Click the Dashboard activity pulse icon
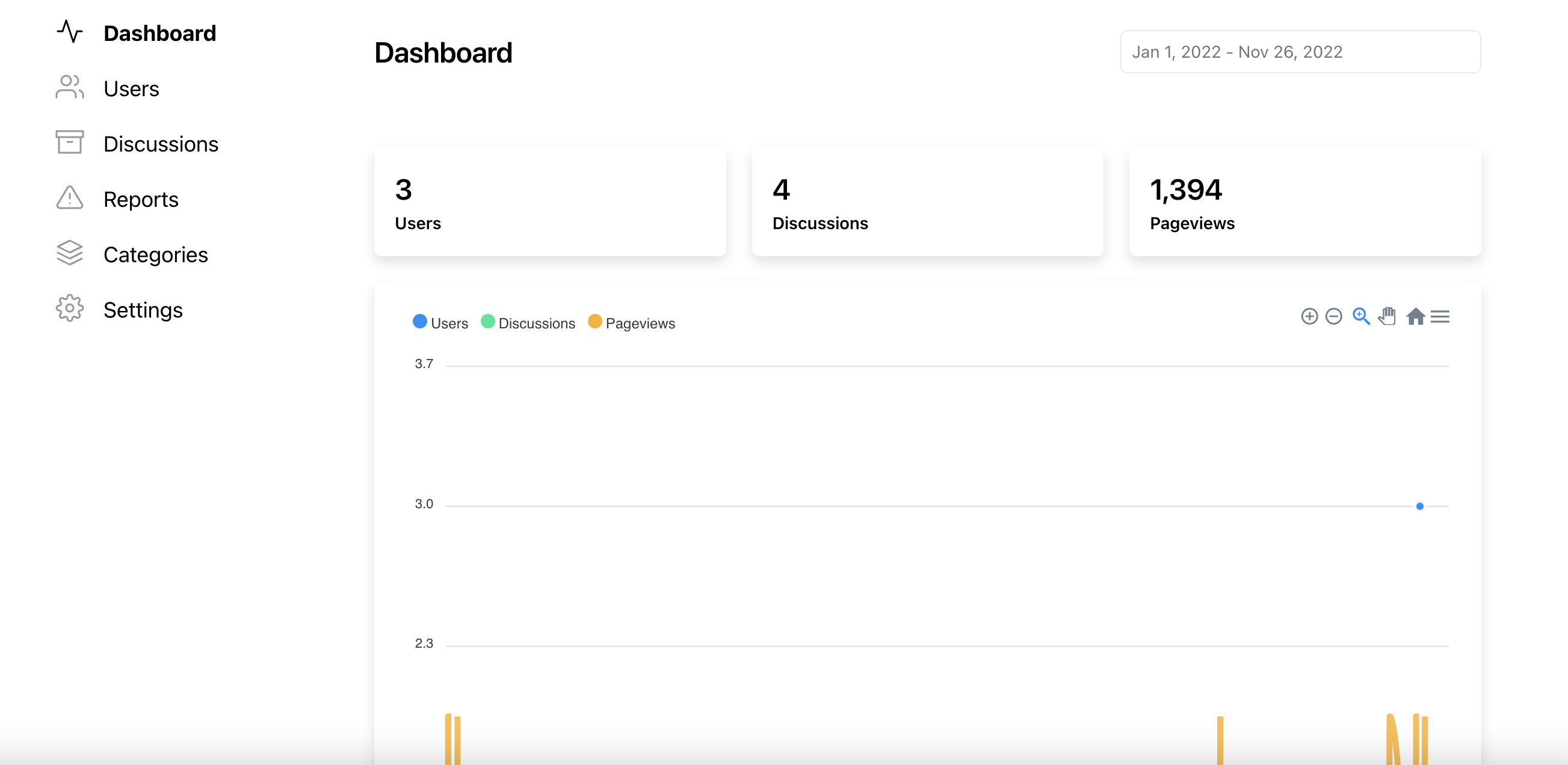 (x=69, y=32)
